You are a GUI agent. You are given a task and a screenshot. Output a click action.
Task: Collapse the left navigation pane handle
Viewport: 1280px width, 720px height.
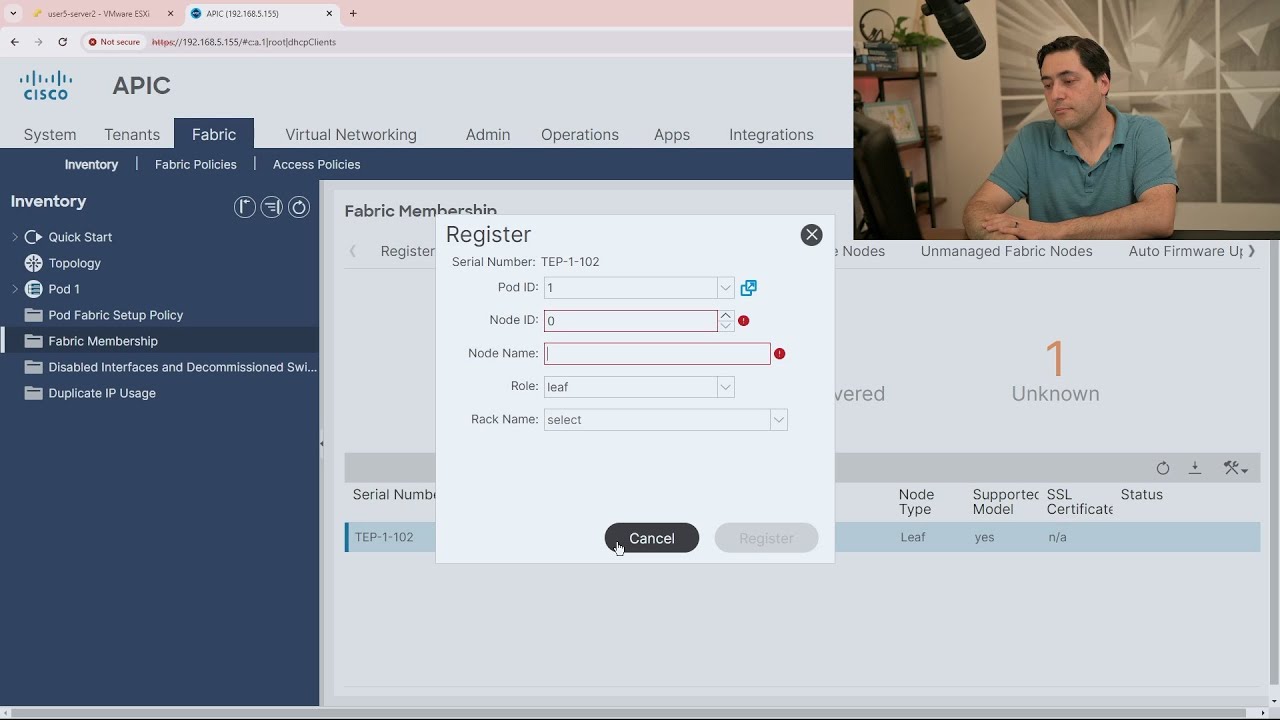click(x=322, y=443)
